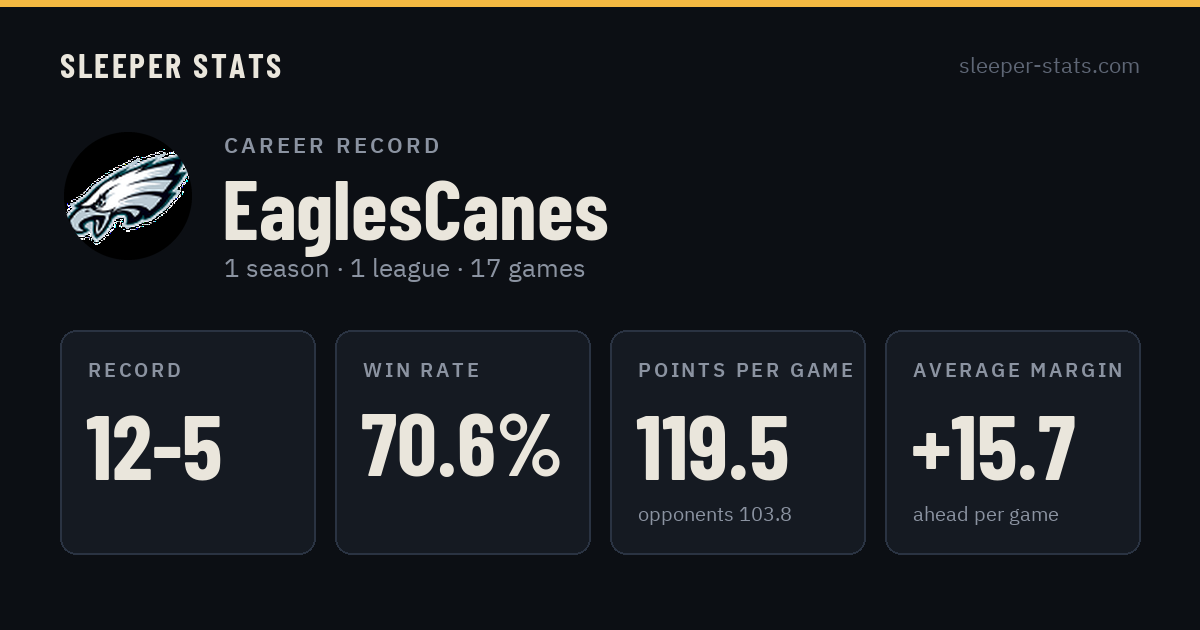Open the WIN RATE stat card

[463, 442]
